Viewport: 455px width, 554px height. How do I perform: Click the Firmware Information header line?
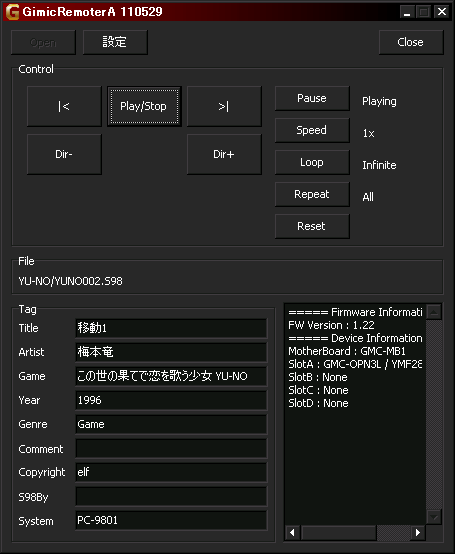pyautogui.click(x=355, y=312)
